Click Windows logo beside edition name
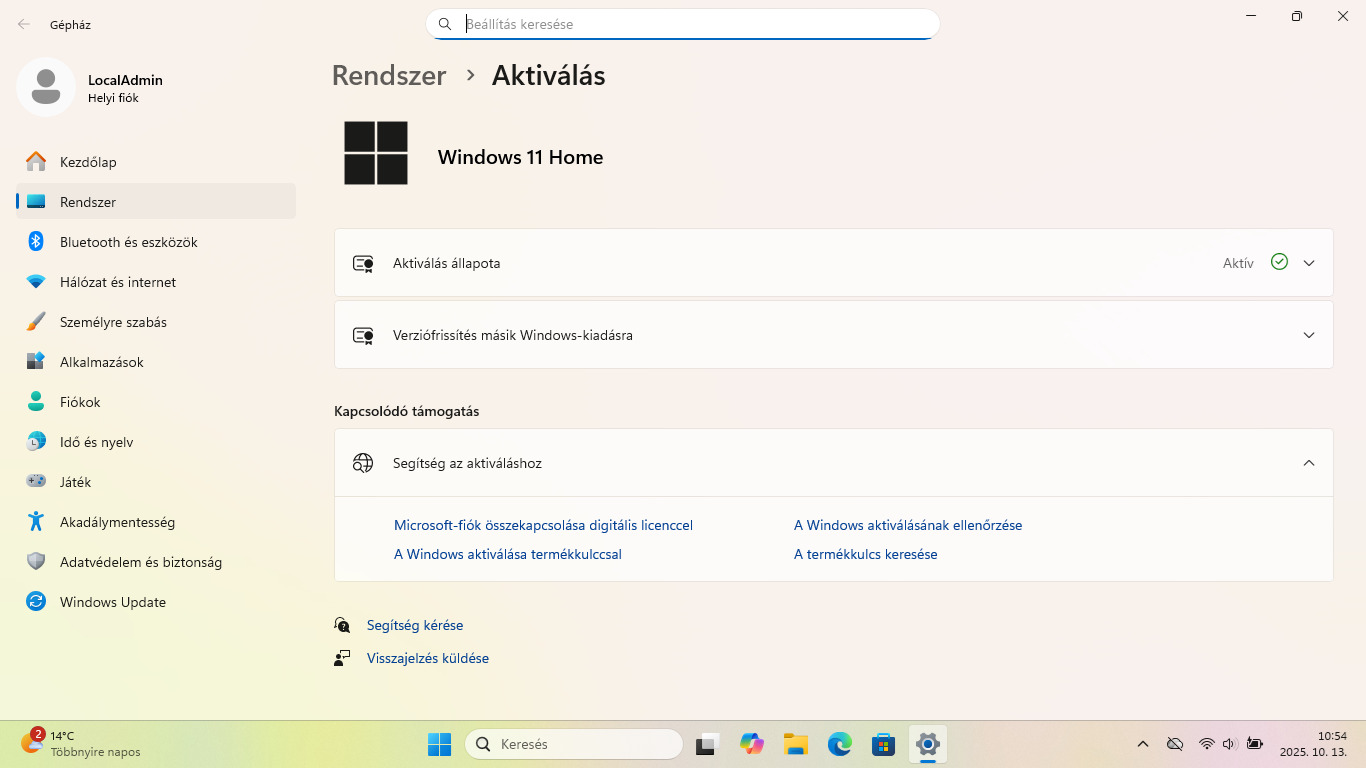 pos(376,153)
